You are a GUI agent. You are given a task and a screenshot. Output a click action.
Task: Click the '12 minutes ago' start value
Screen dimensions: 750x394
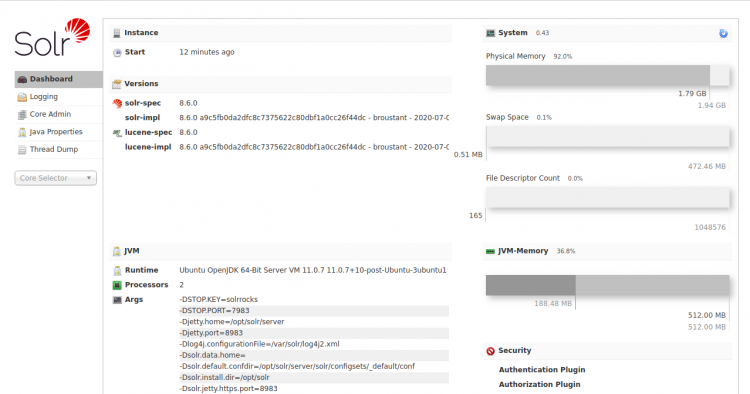207,52
